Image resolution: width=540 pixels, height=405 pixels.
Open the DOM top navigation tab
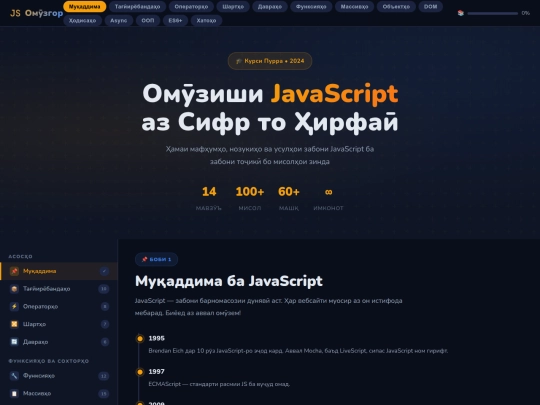[x=430, y=7]
